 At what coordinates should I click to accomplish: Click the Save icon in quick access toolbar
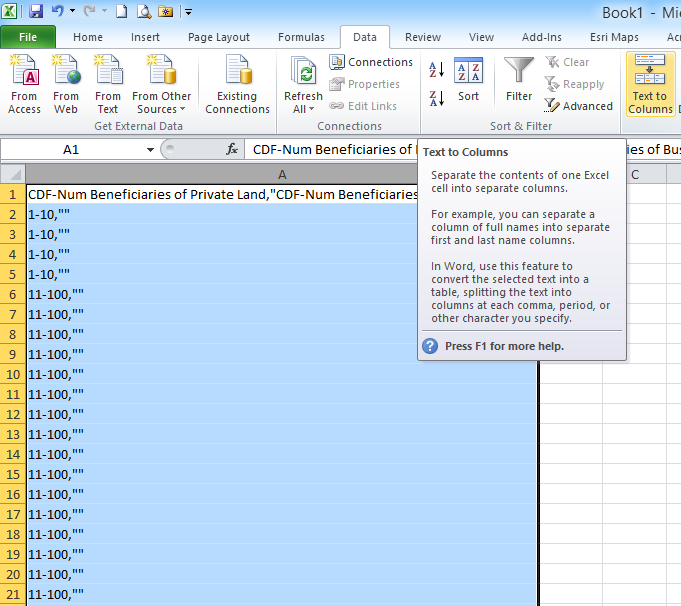[36, 12]
